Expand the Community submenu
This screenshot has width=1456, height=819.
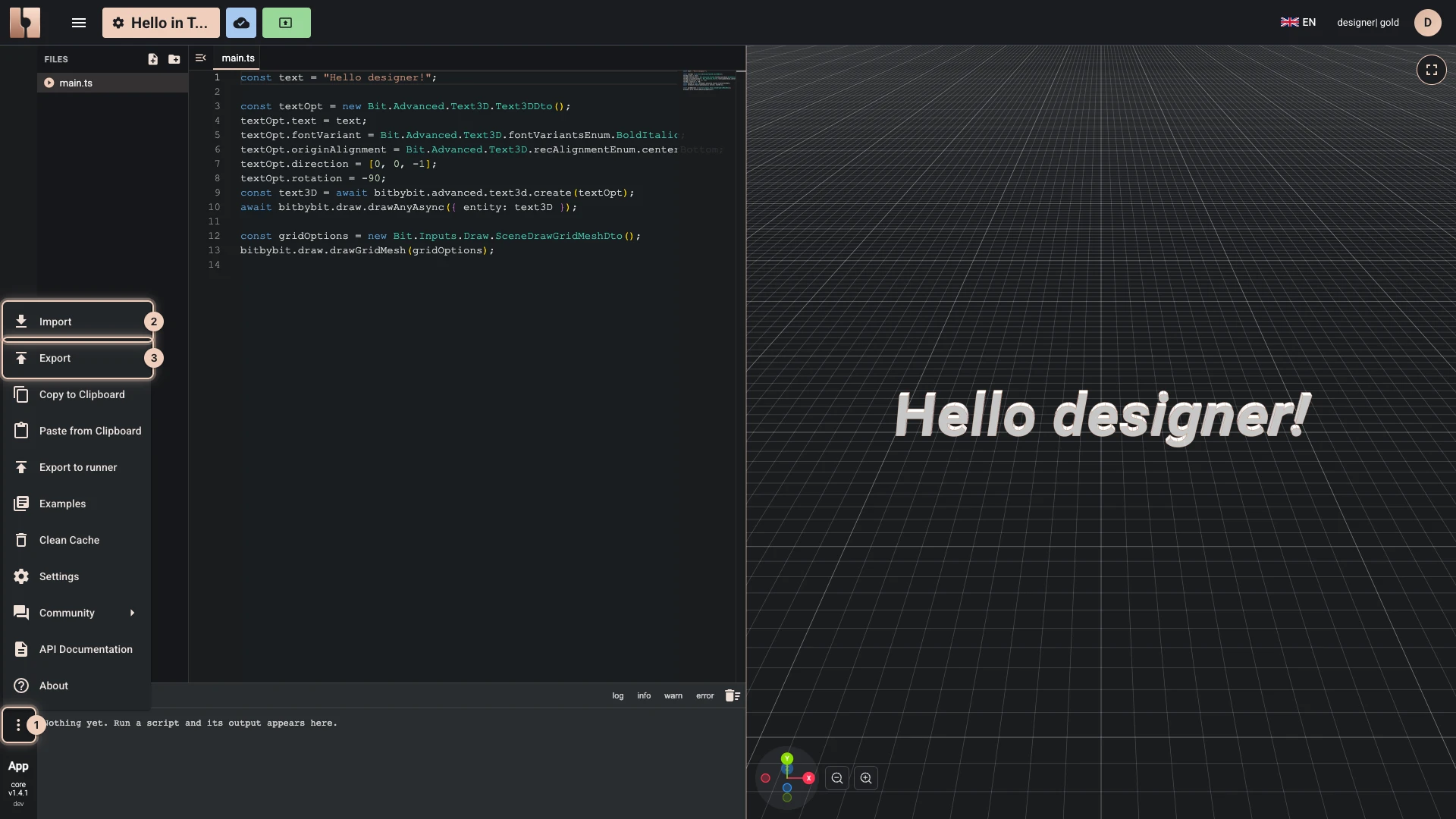[77, 613]
